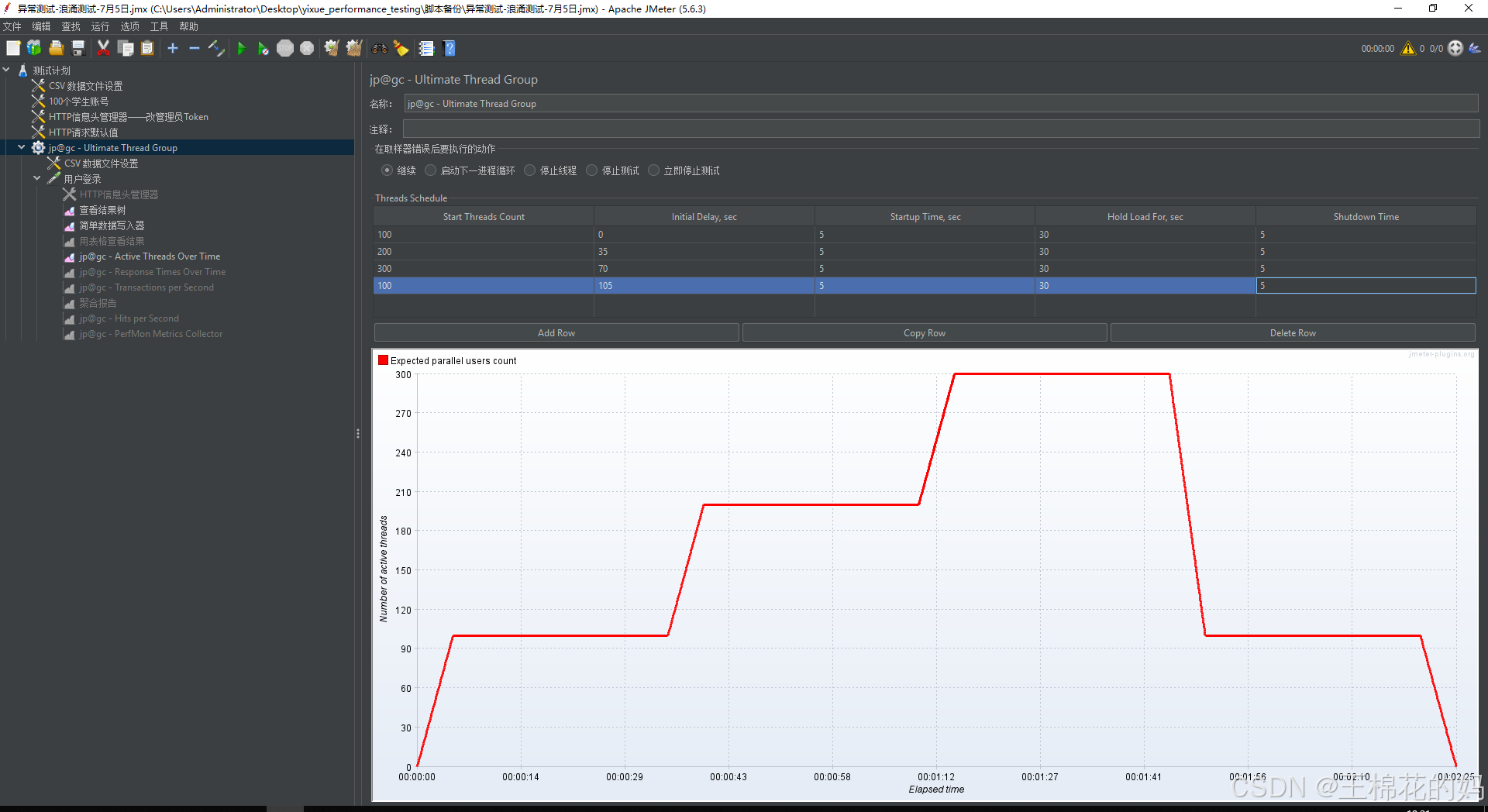1488x812 pixels.
Task: Click the JMeter feather plugins icon
Action: coord(1475,48)
